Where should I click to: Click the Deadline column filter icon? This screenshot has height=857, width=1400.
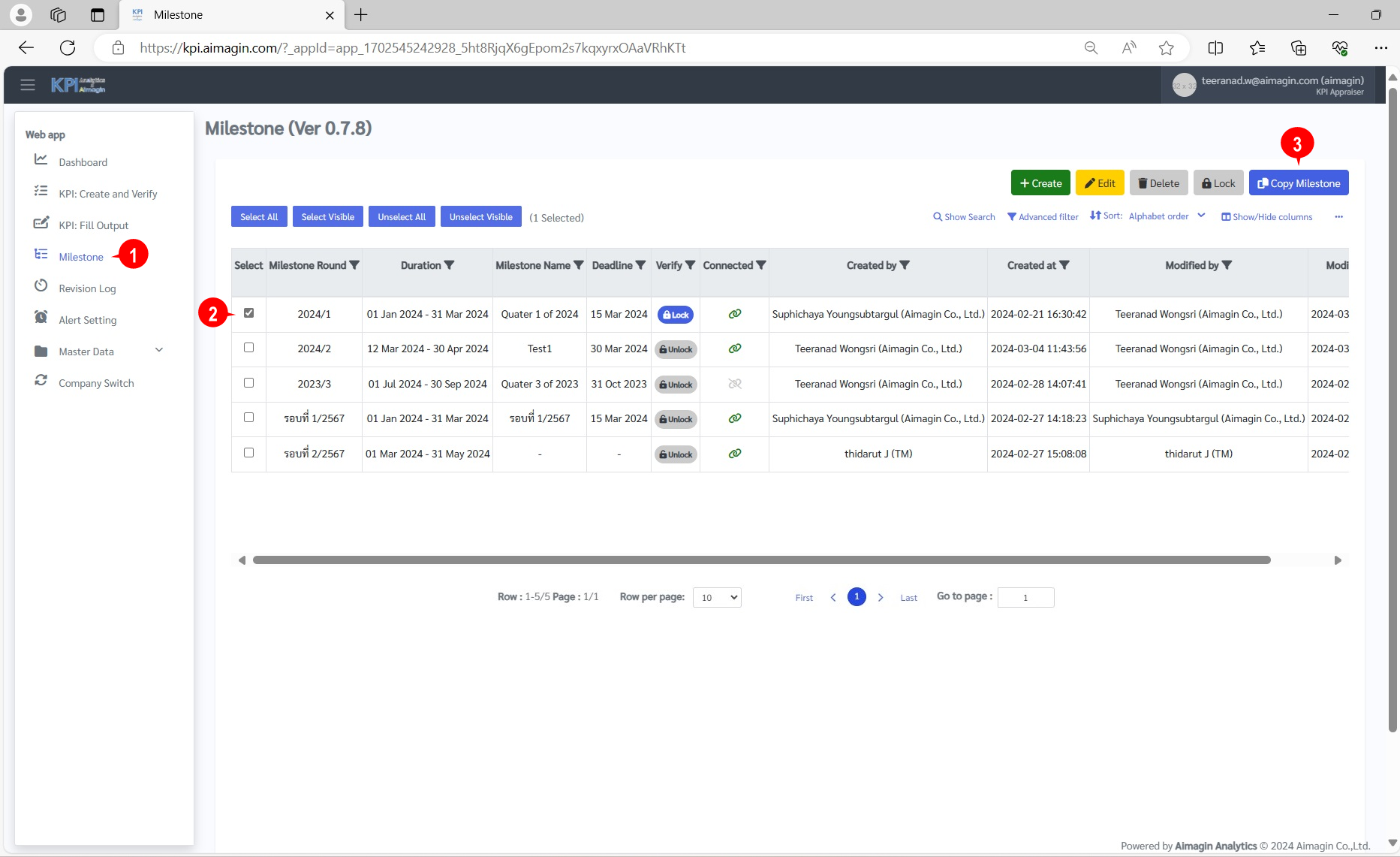click(640, 265)
